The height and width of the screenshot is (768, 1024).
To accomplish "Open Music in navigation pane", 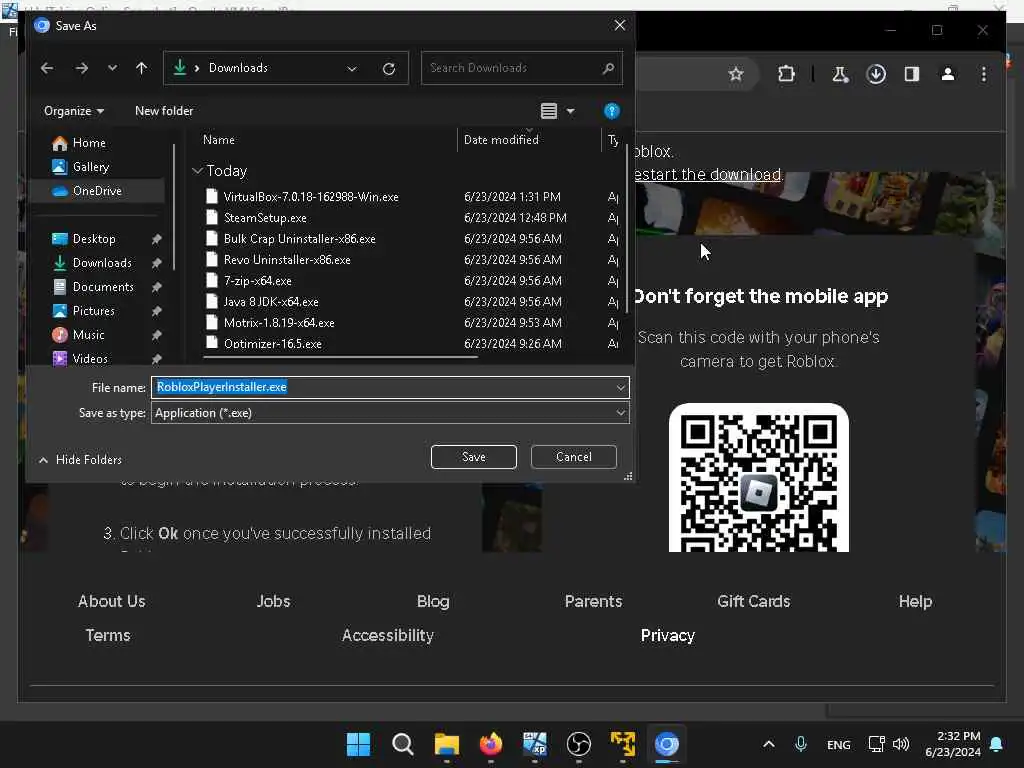I will coord(88,335).
